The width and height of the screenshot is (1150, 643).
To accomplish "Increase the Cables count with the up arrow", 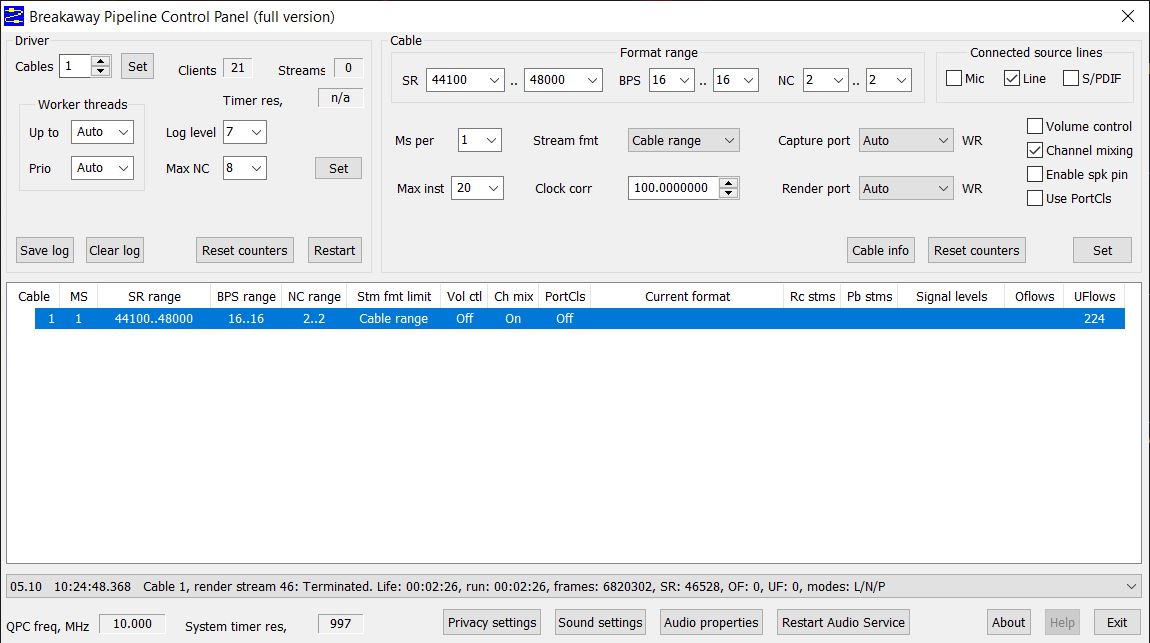I will 101,61.
